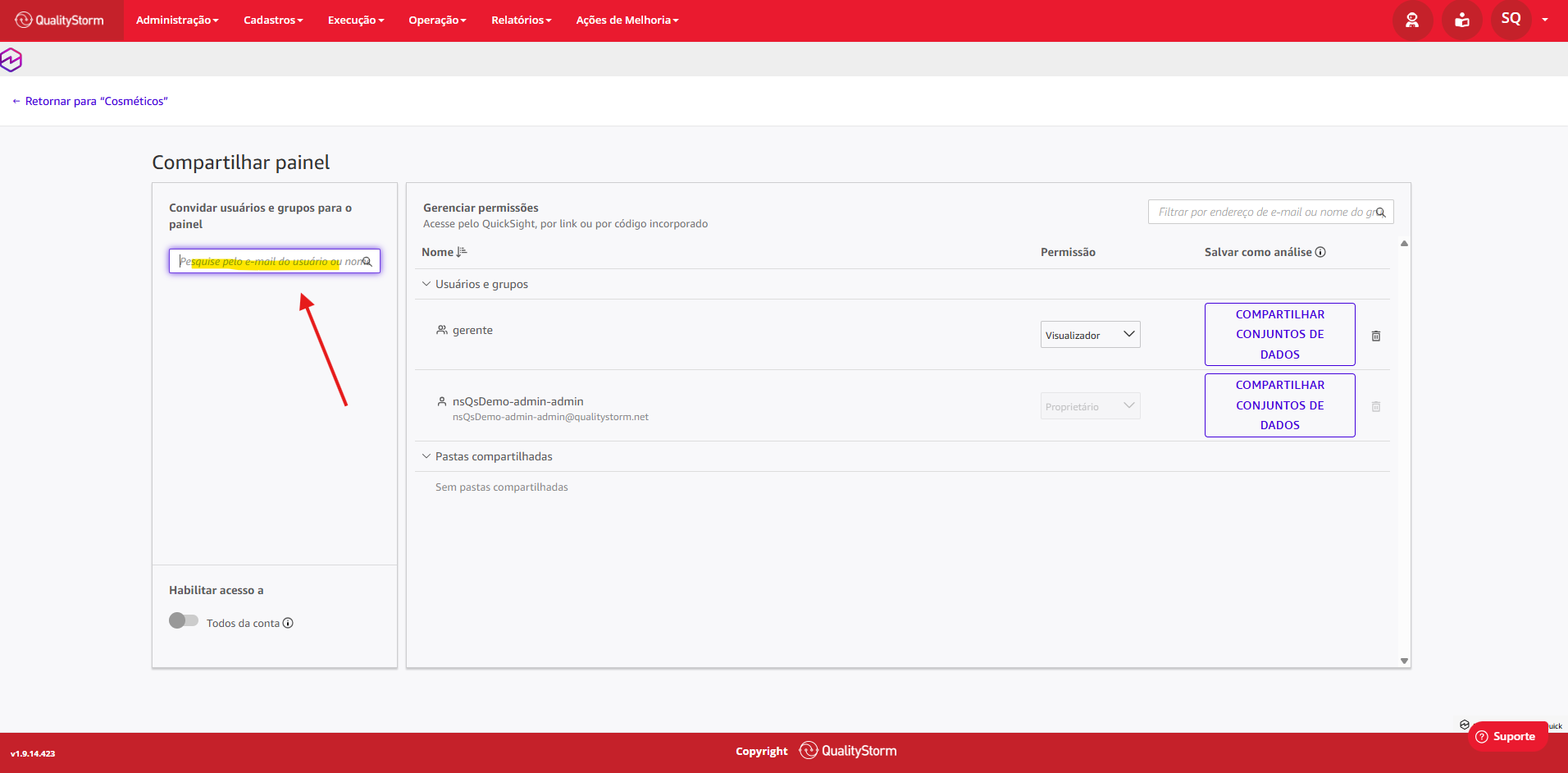Delete the gerente group with the trash icon
The height and width of the screenshot is (773, 1568).
pos(1376,336)
